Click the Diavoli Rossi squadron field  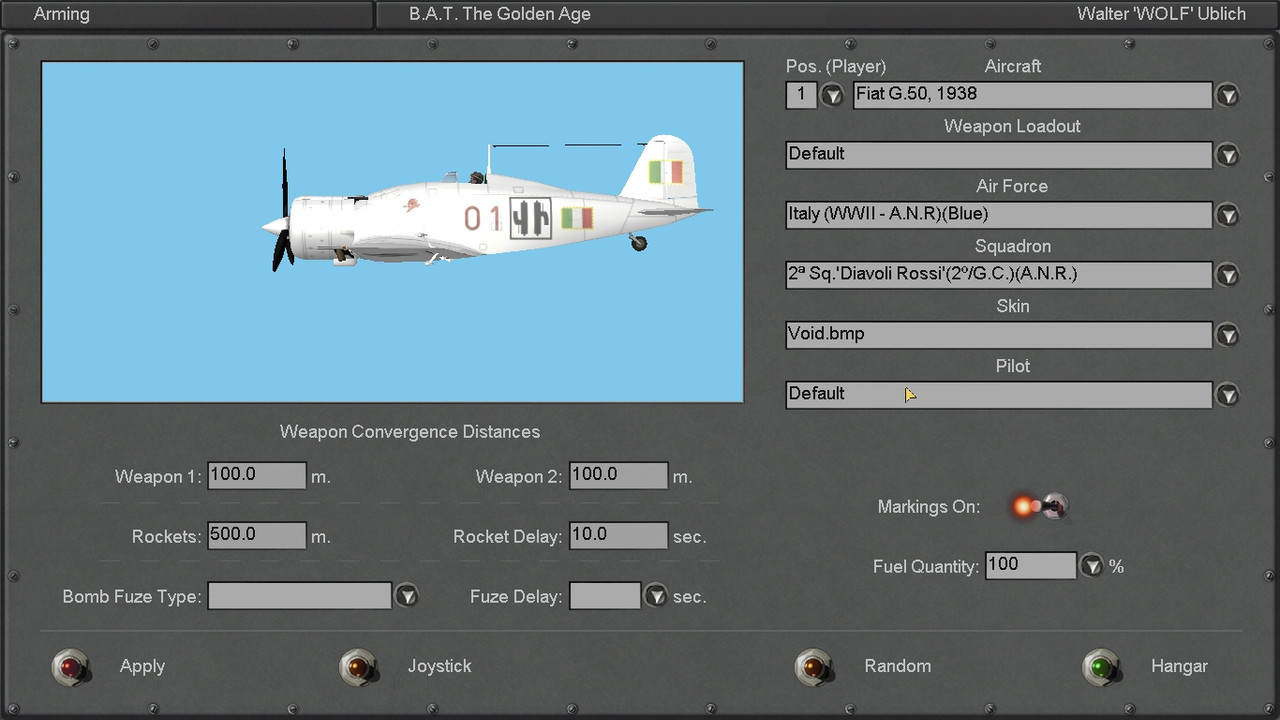click(999, 275)
